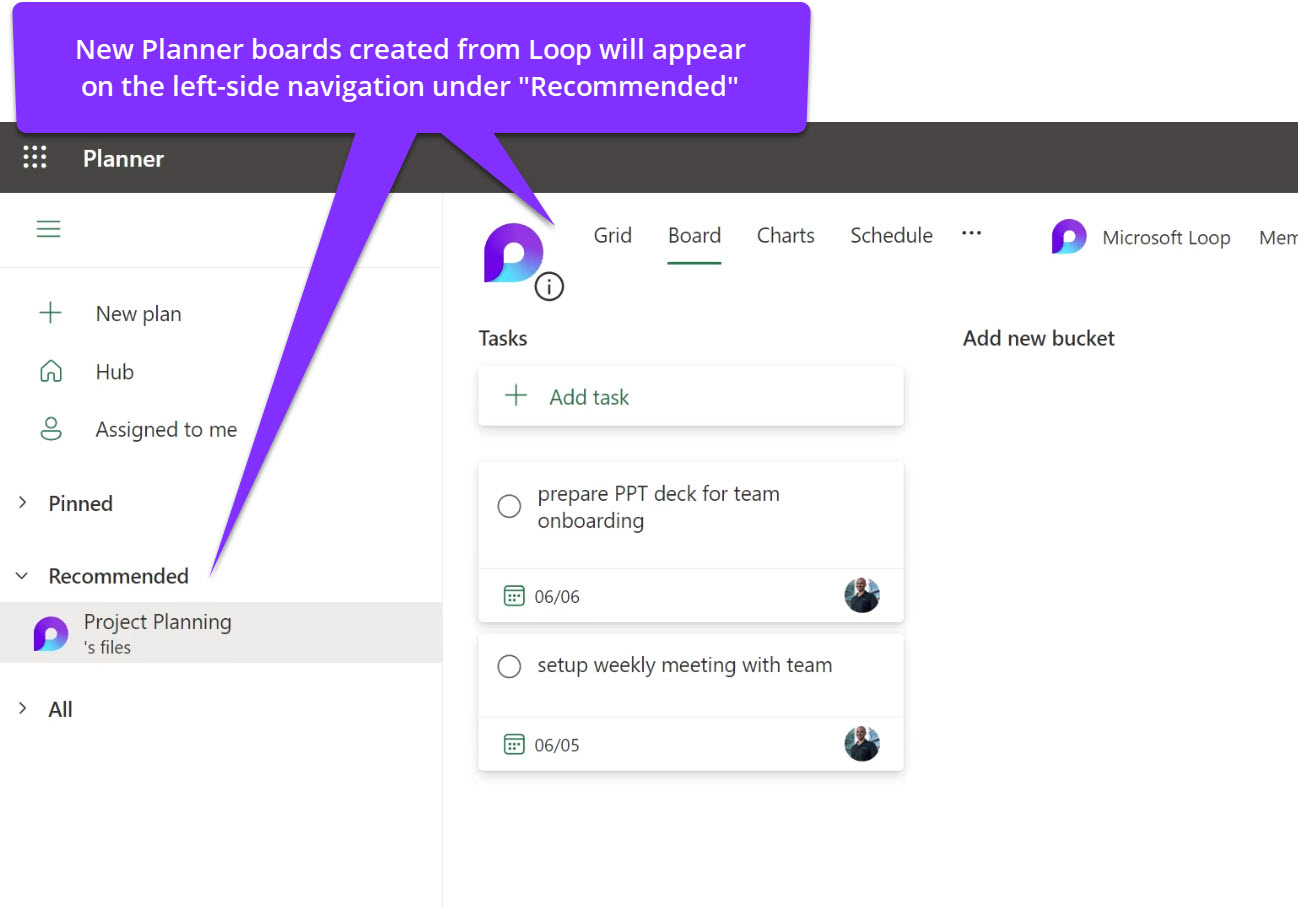The image size is (1298, 907).
Task: Click the Add task button
Action: pyautogui.click(x=691, y=396)
